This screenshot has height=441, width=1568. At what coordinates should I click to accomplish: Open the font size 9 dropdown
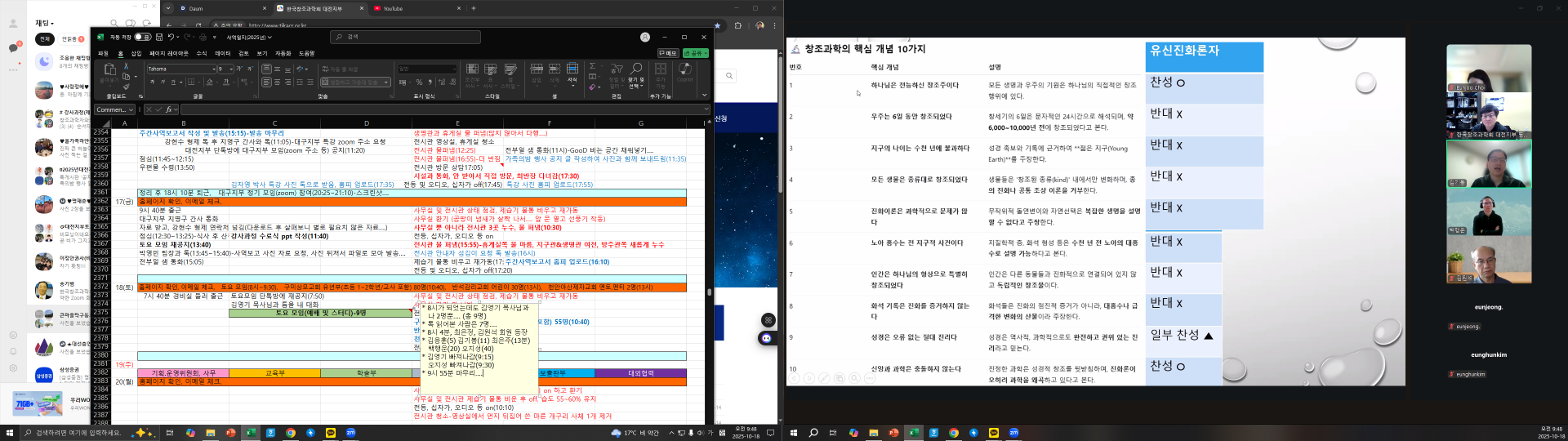point(231,69)
